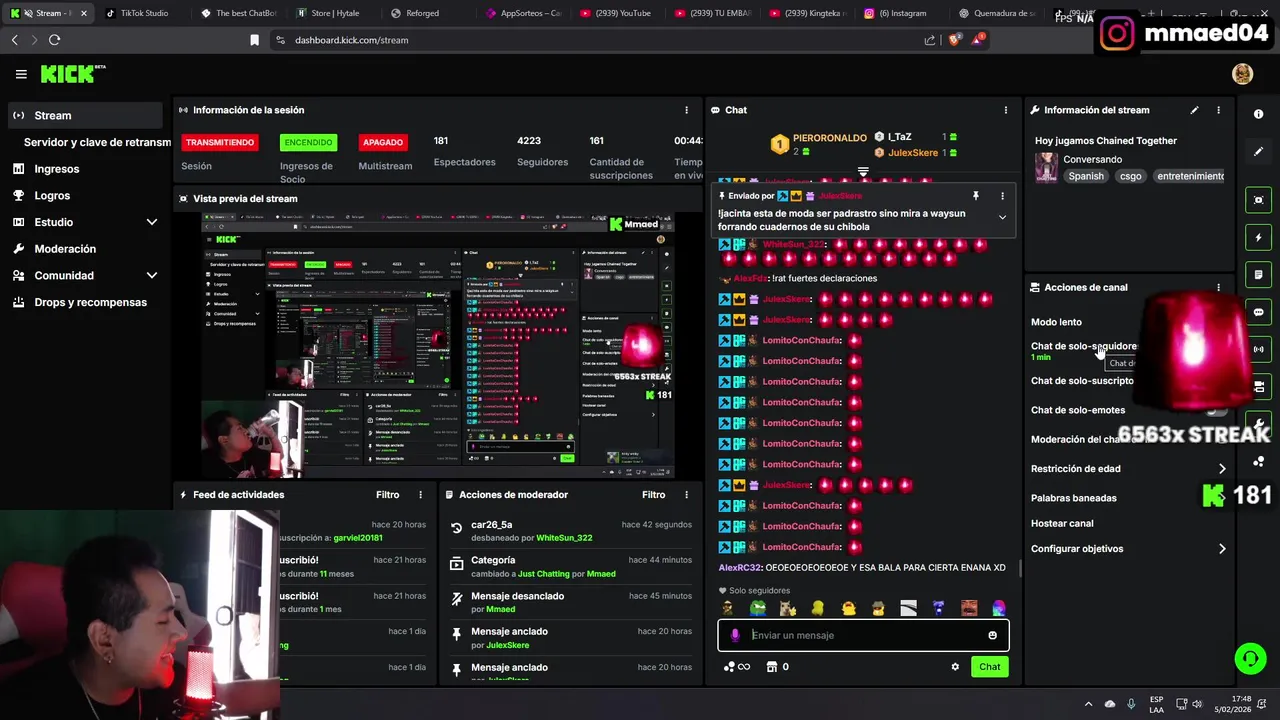This screenshot has width=1280, height=720.
Task: Bookmark this page in the address bar
Action: click(x=254, y=40)
